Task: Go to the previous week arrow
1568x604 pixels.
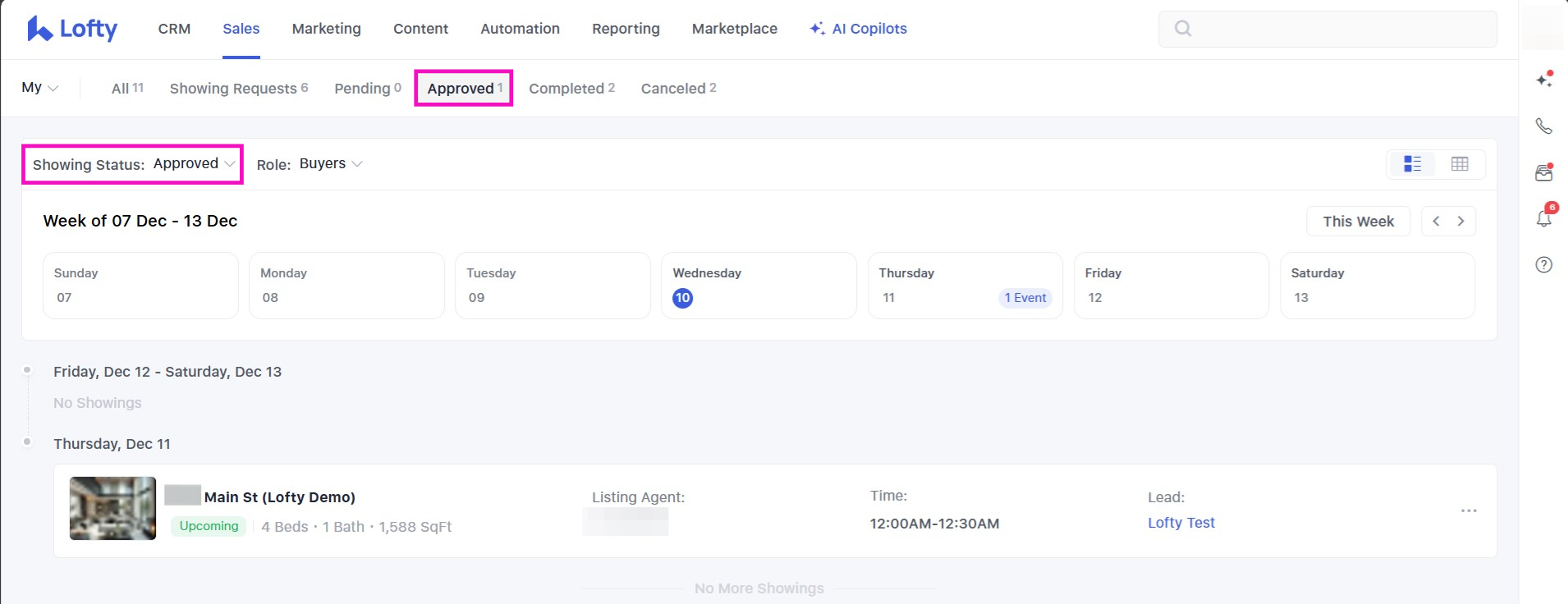Action: 1436,221
